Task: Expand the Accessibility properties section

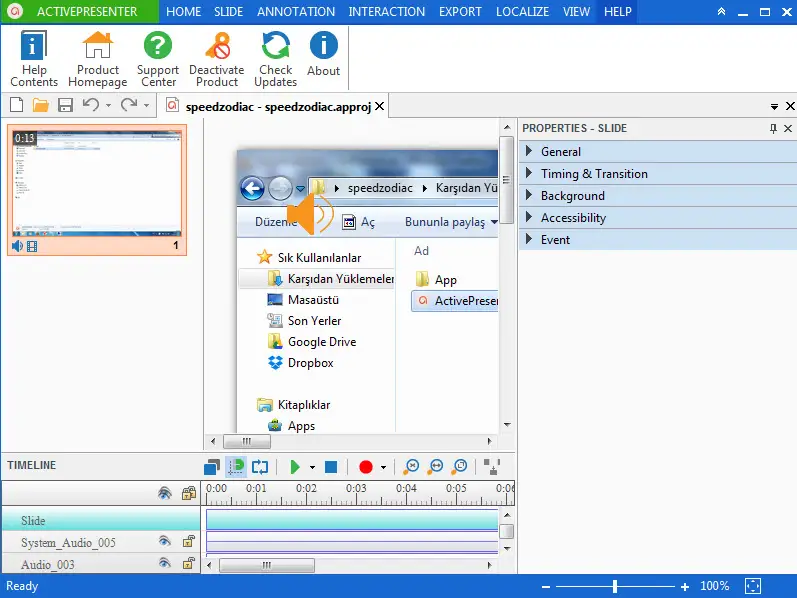Action: (658, 218)
